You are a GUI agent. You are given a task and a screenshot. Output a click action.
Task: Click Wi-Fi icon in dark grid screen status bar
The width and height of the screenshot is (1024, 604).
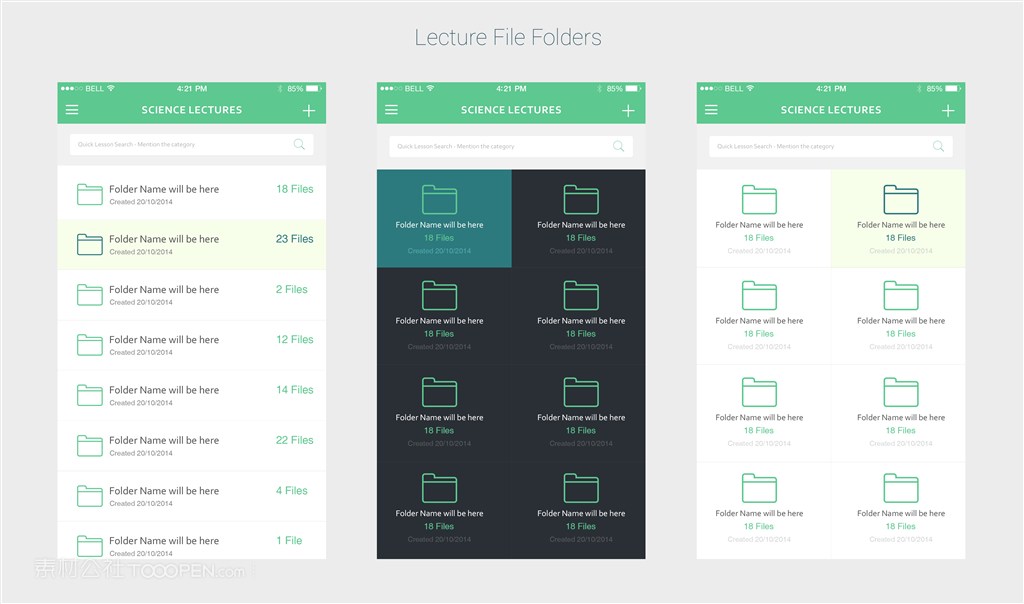click(430, 88)
